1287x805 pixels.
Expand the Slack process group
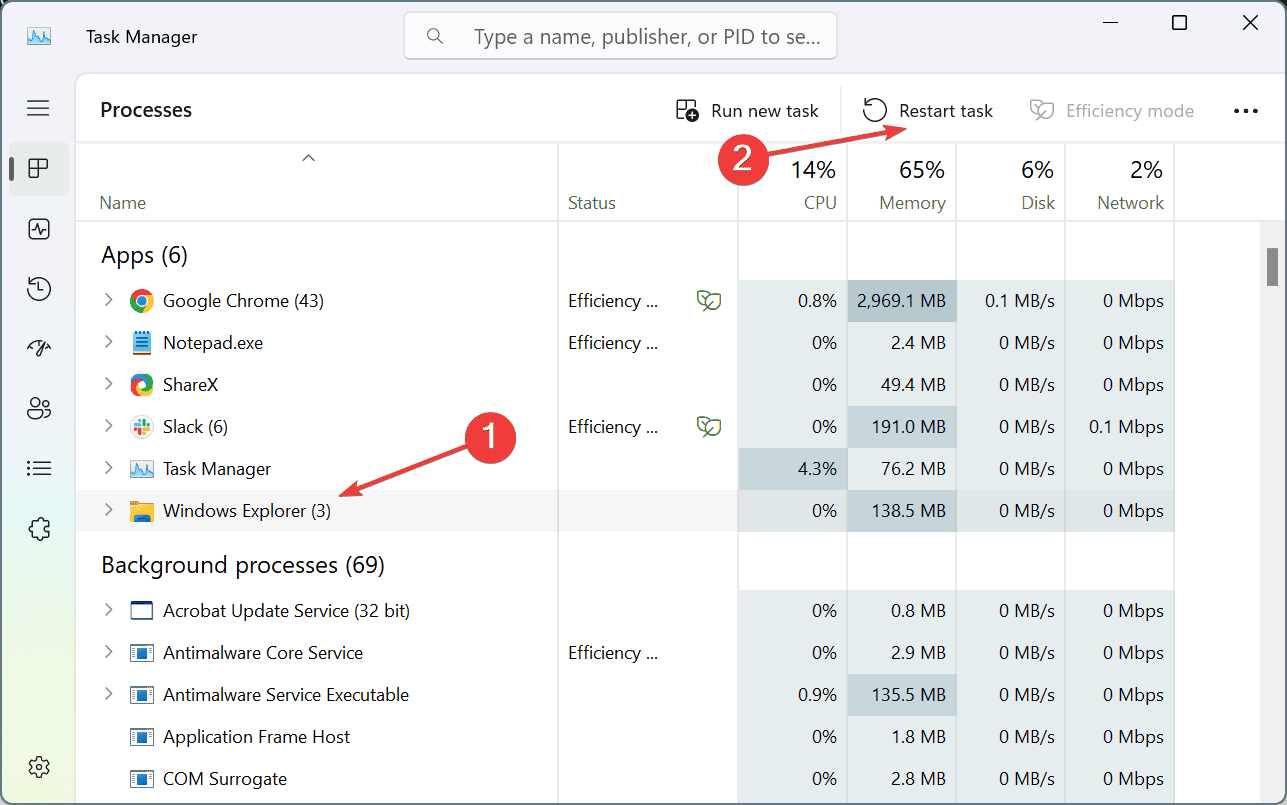109,426
